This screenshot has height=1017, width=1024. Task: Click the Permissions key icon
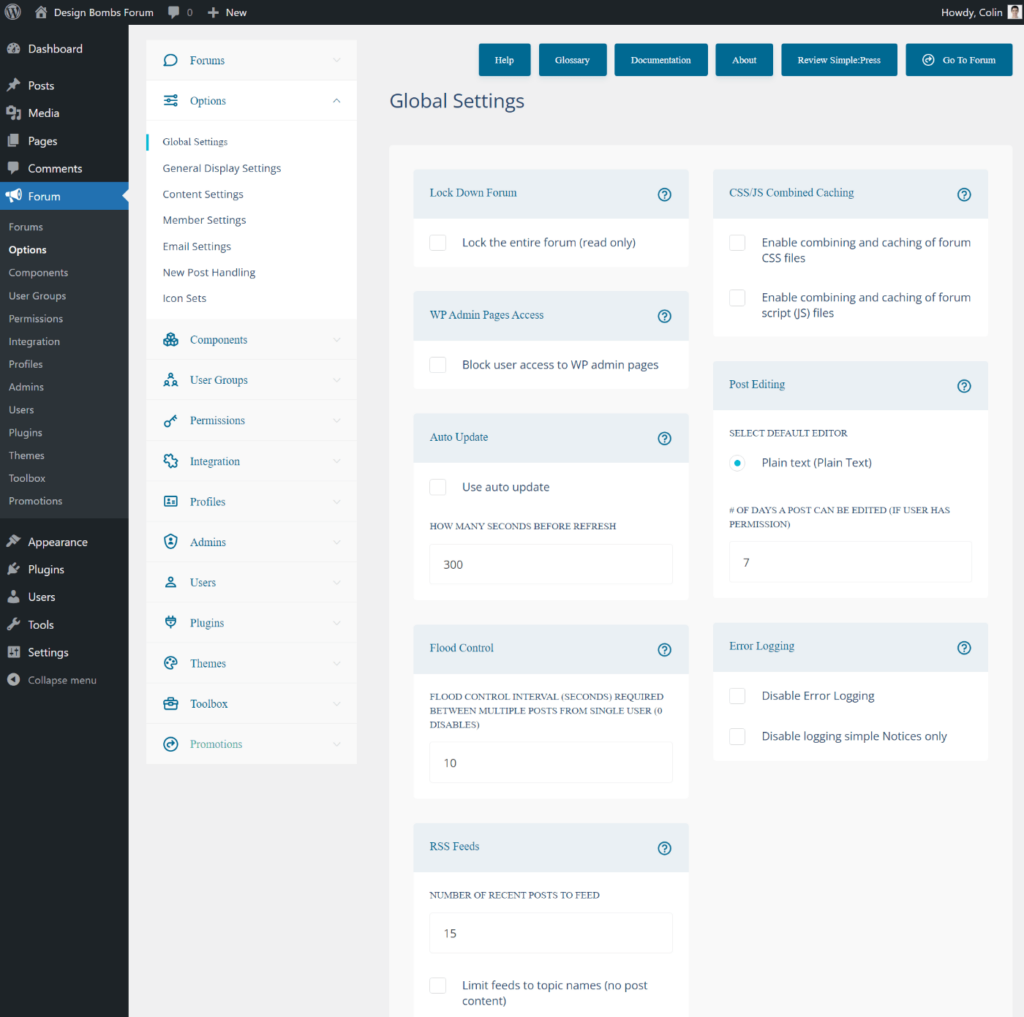(170, 421)
